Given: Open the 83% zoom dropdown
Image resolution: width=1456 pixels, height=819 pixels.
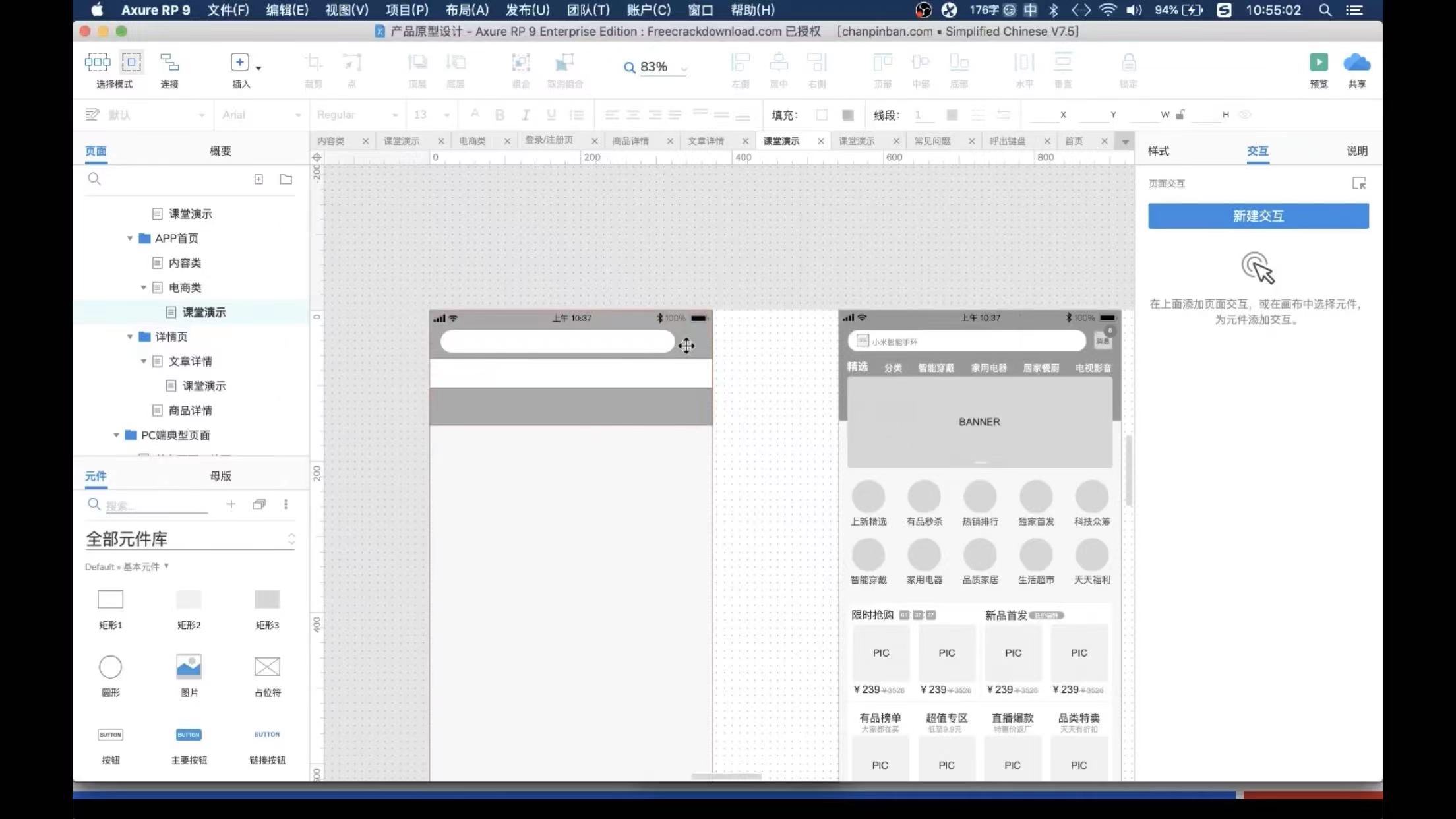Looking at the screenshot, I should (x=684, y=68).
